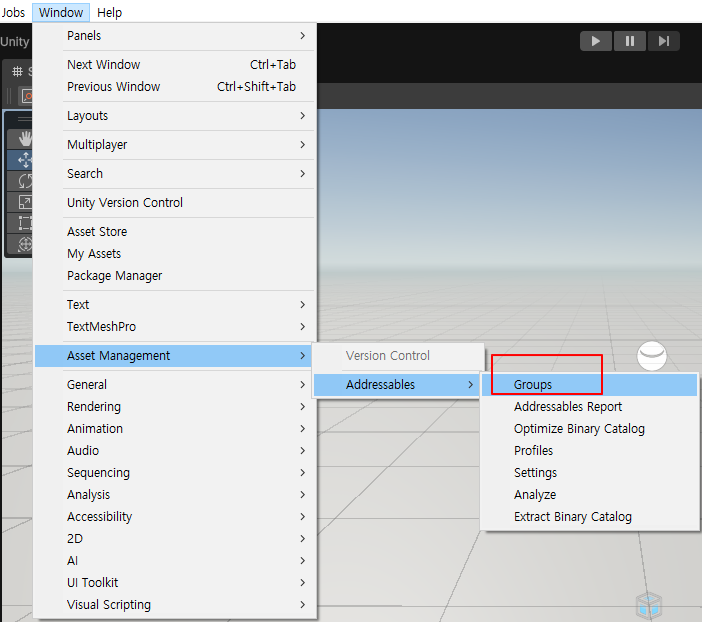Click the cube gizmo icon in scene view
Viewport: 702px width, 622px height.
[649, 604]
